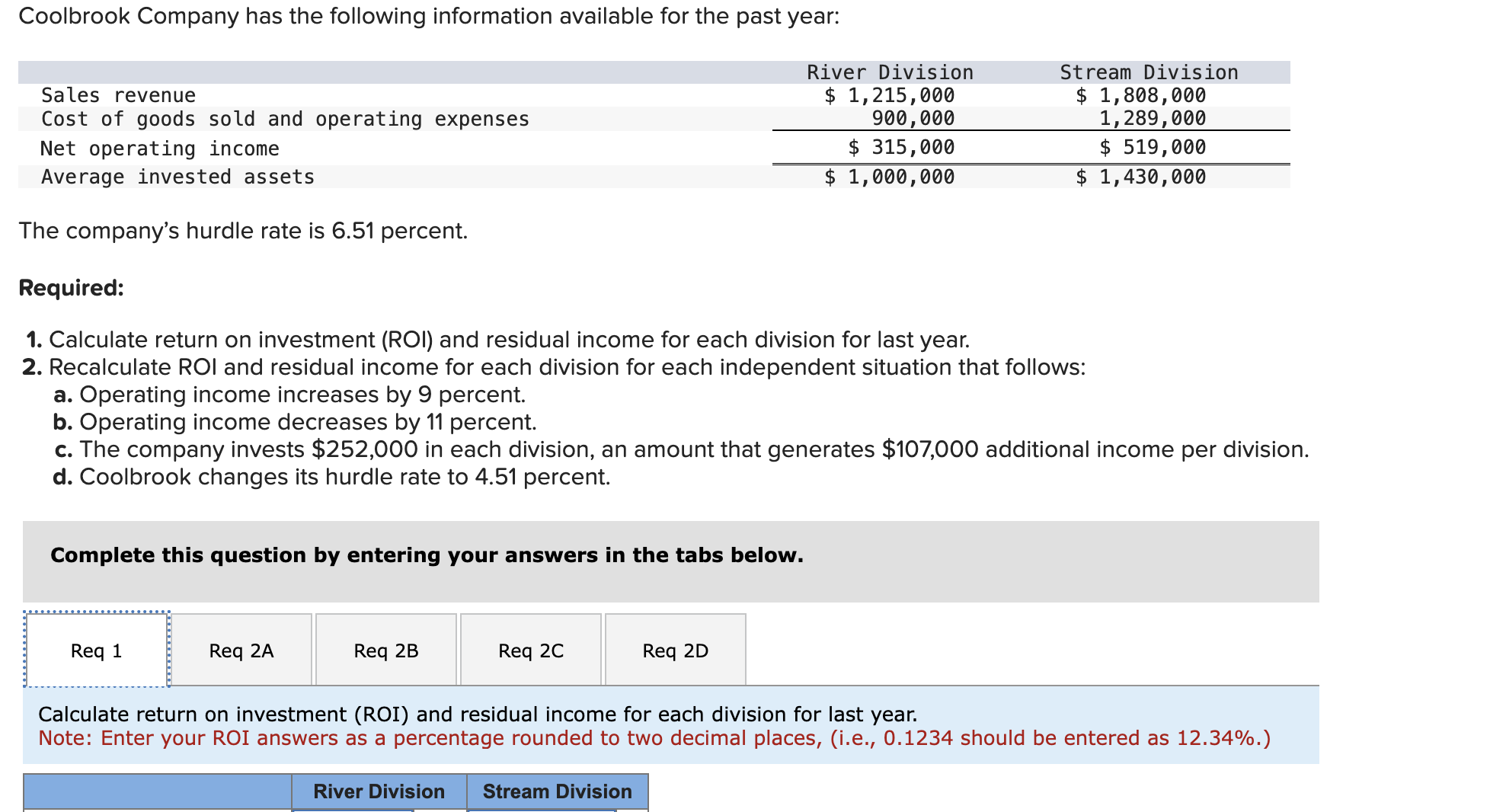Click the Stream Division answer column header
1490x812 pixels.
coord(558,791)
